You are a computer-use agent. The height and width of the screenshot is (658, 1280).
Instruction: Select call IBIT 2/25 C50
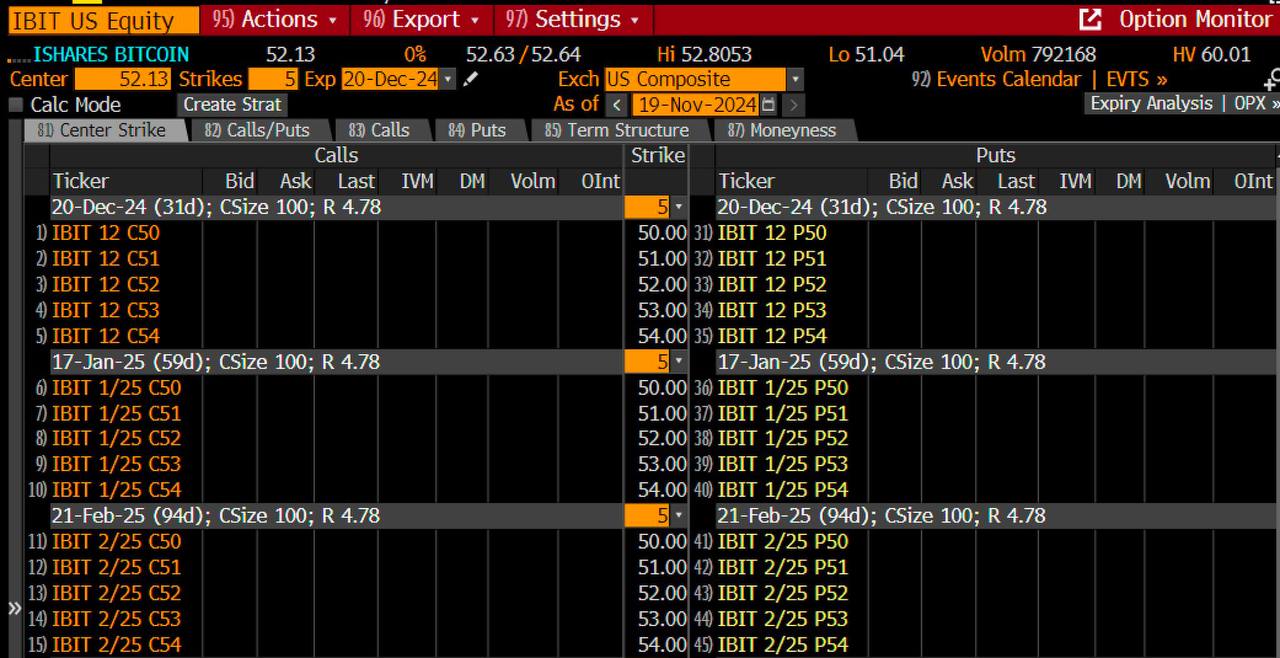pyautogui.click(x=117, y=542)
